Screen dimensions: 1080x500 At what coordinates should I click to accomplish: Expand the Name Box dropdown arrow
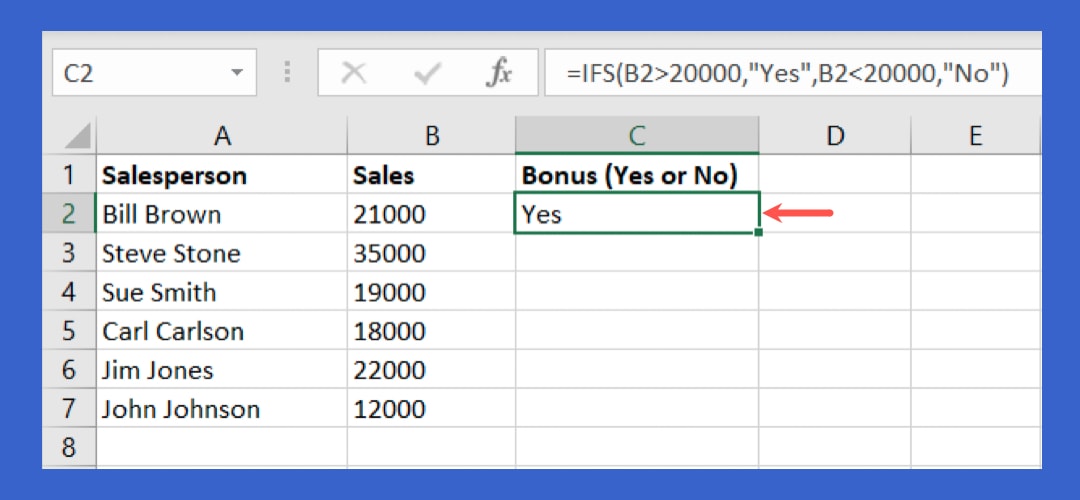click(x=237, y=73)
